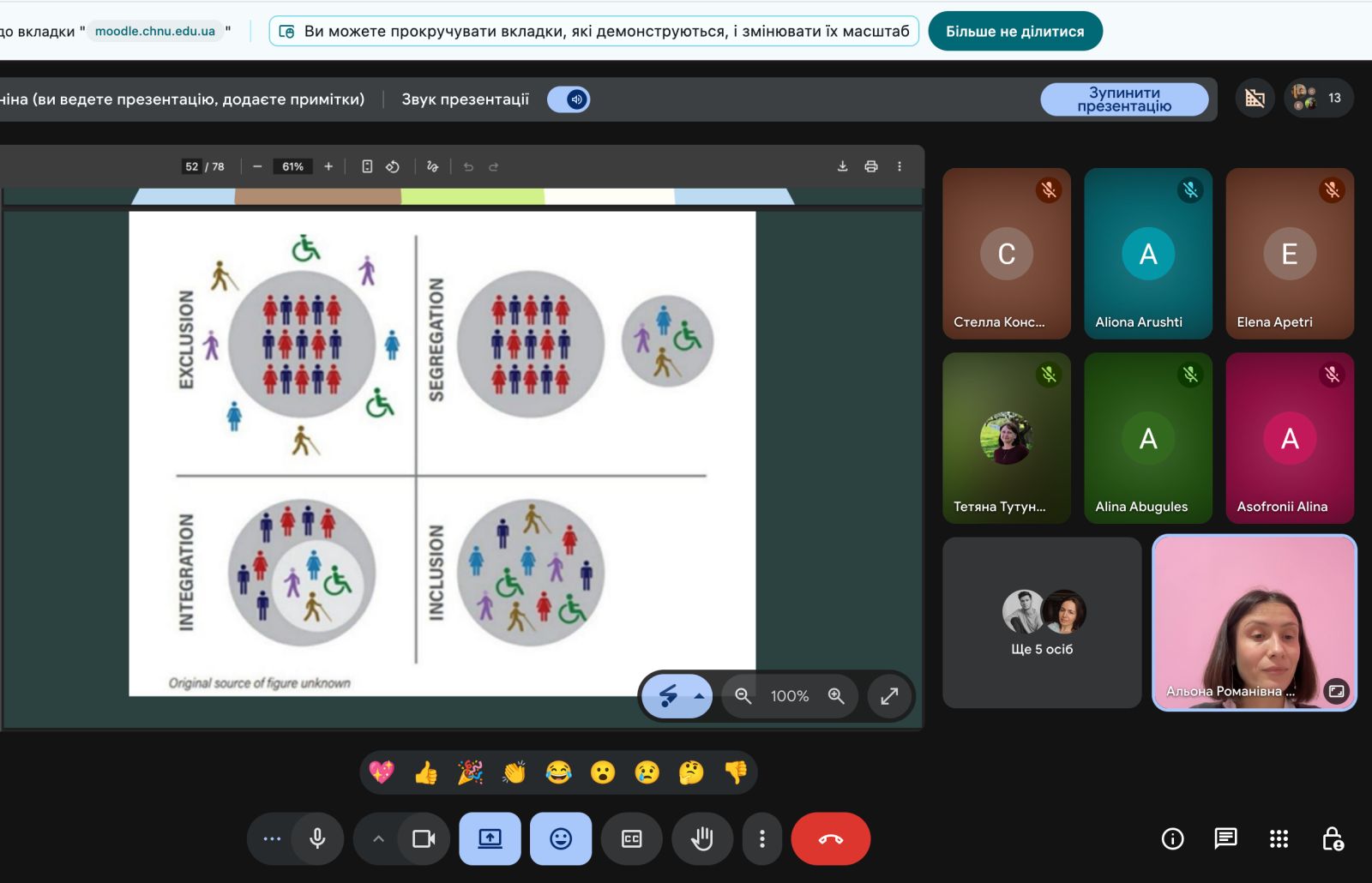Screen dimensions: 1372x883
Task: Toggle the presentation sound switch
Action: (569, 99)
